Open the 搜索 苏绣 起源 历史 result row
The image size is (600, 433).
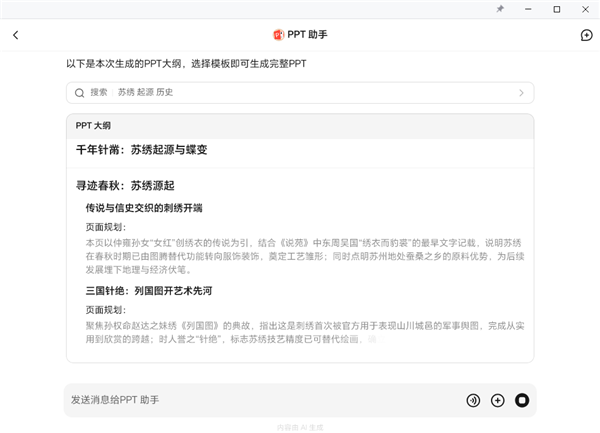tap(300, 93)
